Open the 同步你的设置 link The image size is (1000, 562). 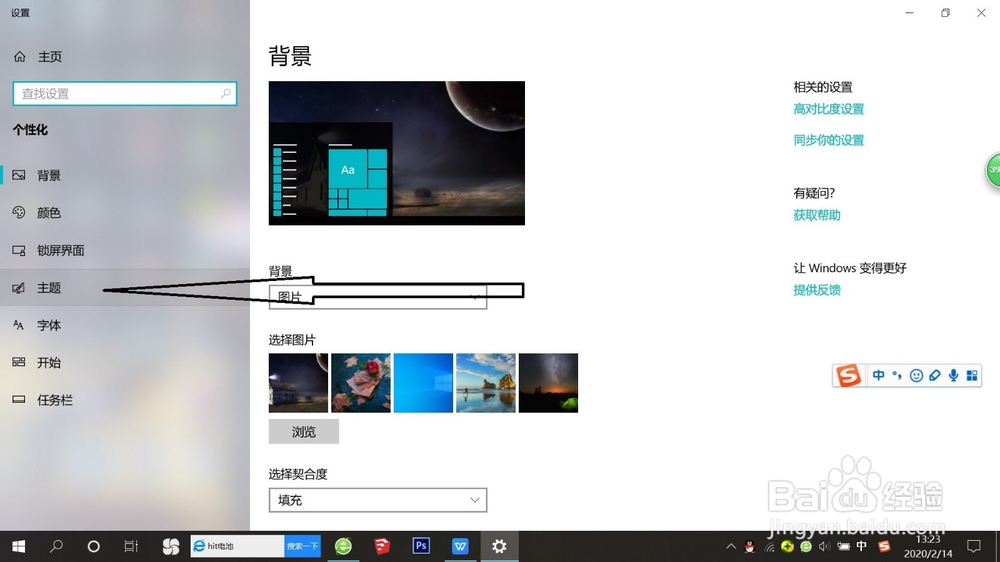[x=828, y=140]
